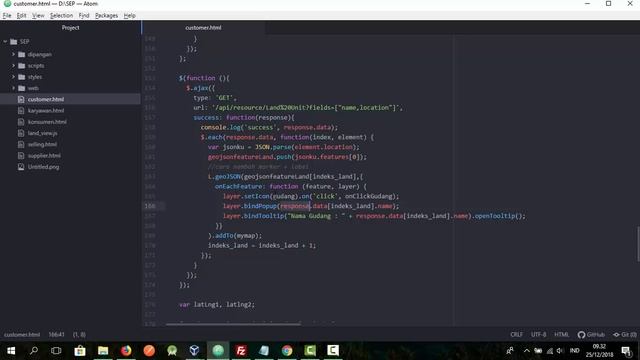Click the layer.bindTooltip code line
The width and height of the screenshot is (640, 360).
(x=374, y=216)
